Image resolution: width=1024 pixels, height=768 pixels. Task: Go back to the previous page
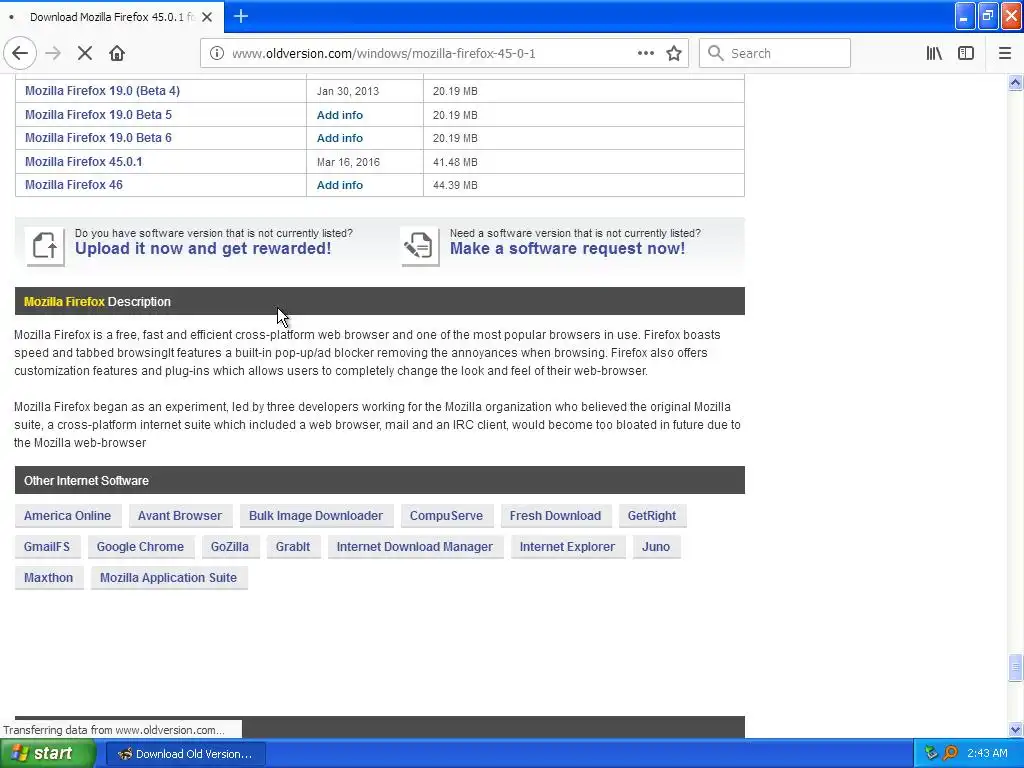(20, 54)
